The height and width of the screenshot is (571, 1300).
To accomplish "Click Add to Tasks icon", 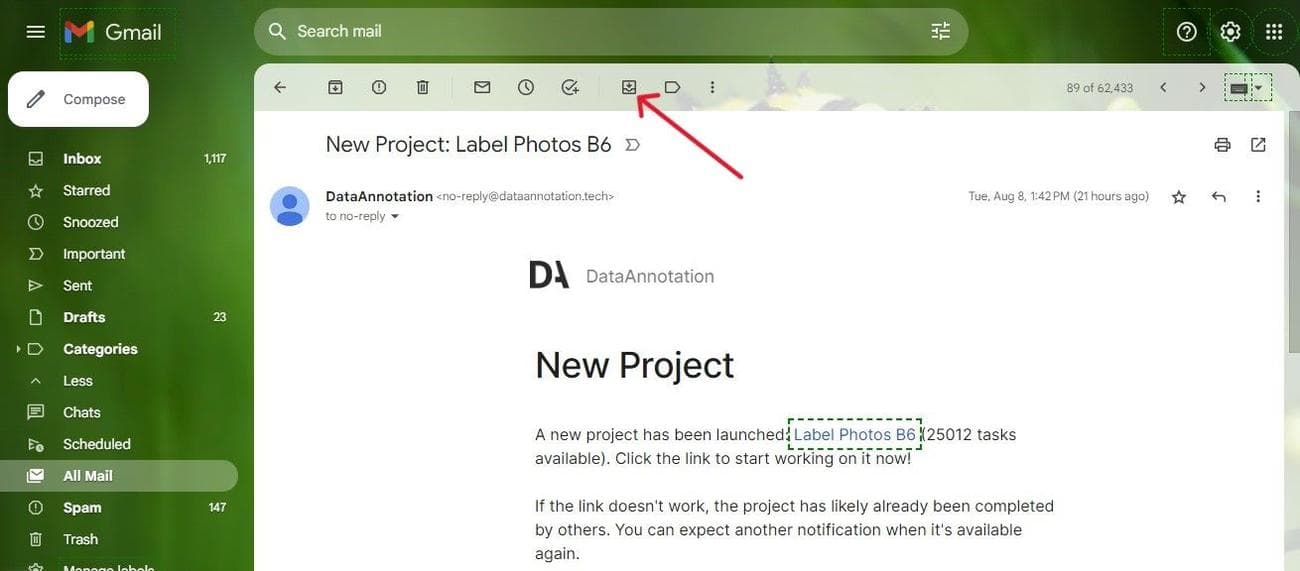I will [570, 87].
